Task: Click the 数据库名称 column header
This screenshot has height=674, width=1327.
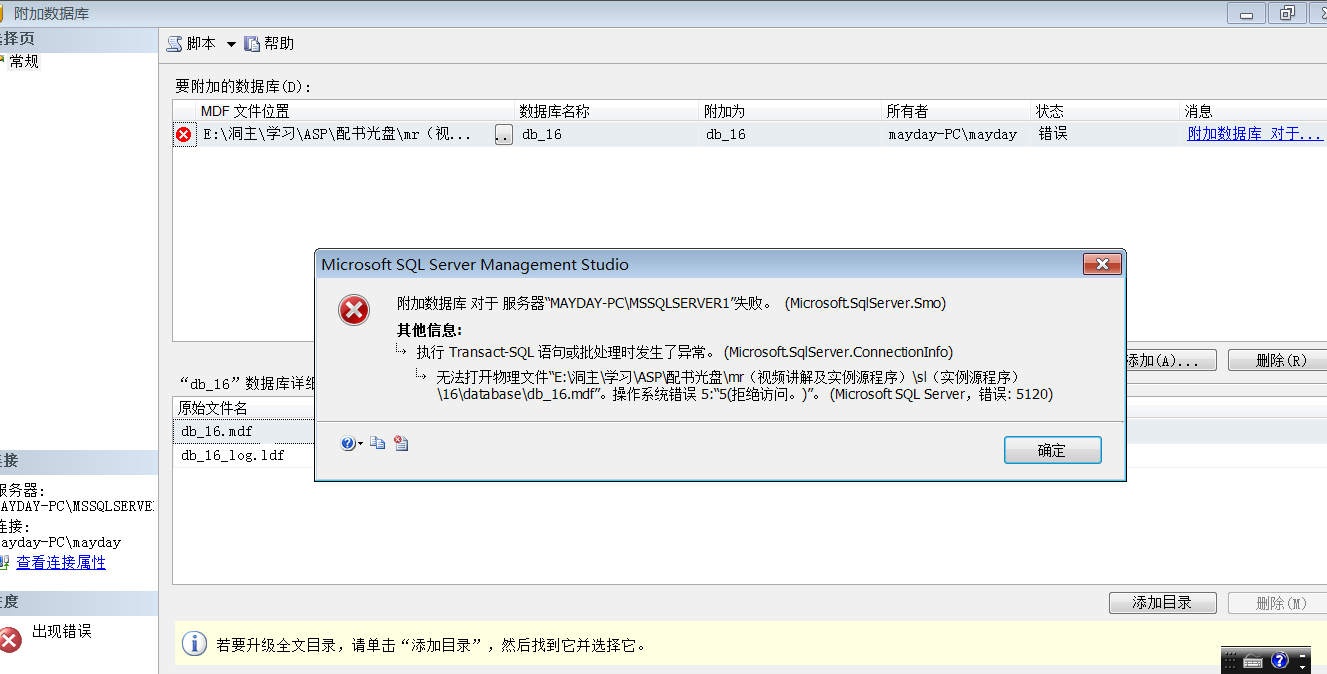Action: click(607, 111)
